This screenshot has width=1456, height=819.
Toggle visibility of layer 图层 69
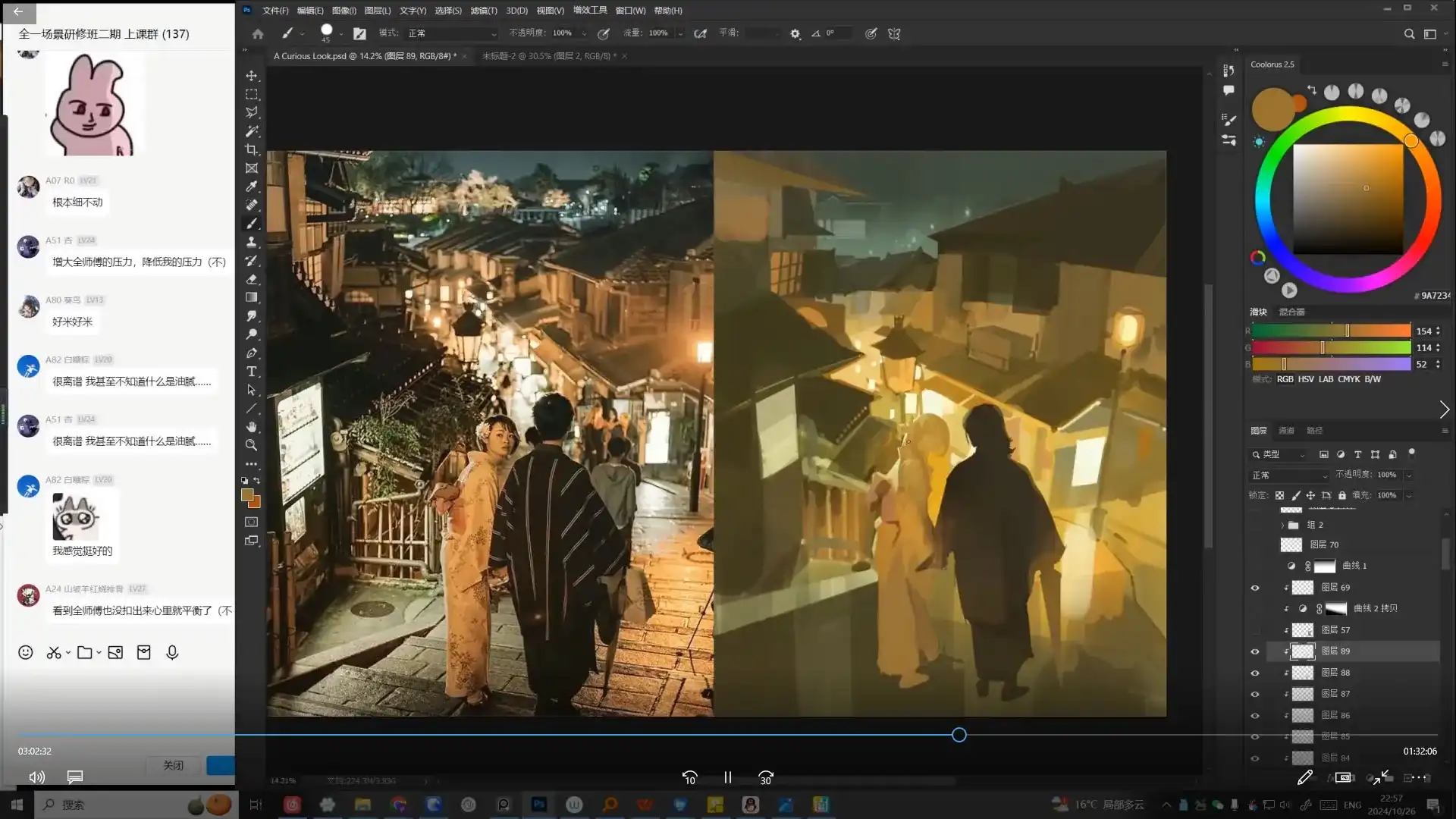click(x=1254, y=587)
